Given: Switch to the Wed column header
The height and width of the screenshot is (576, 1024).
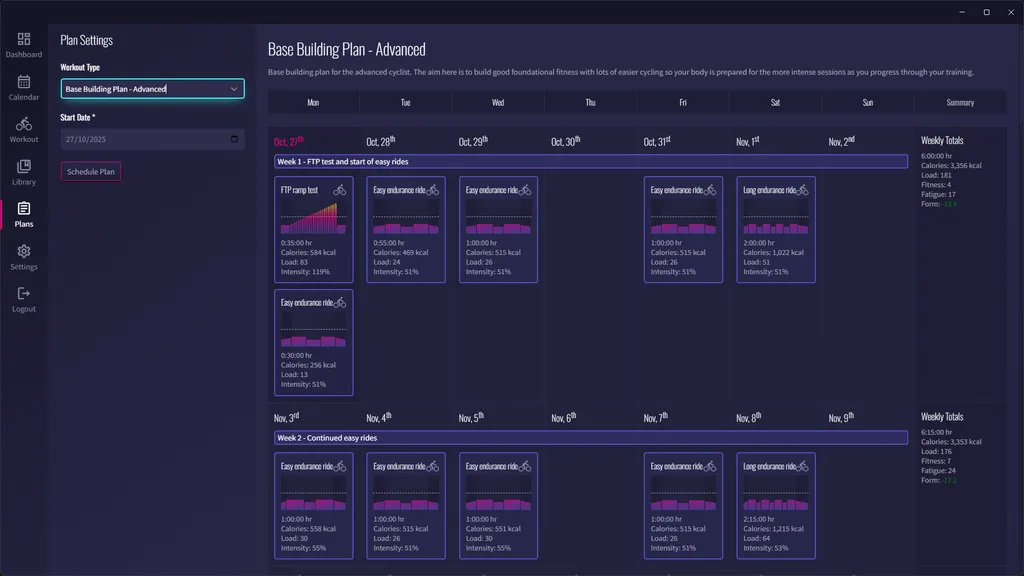Looking at the screenshot, I should click(x=497, y=101).
